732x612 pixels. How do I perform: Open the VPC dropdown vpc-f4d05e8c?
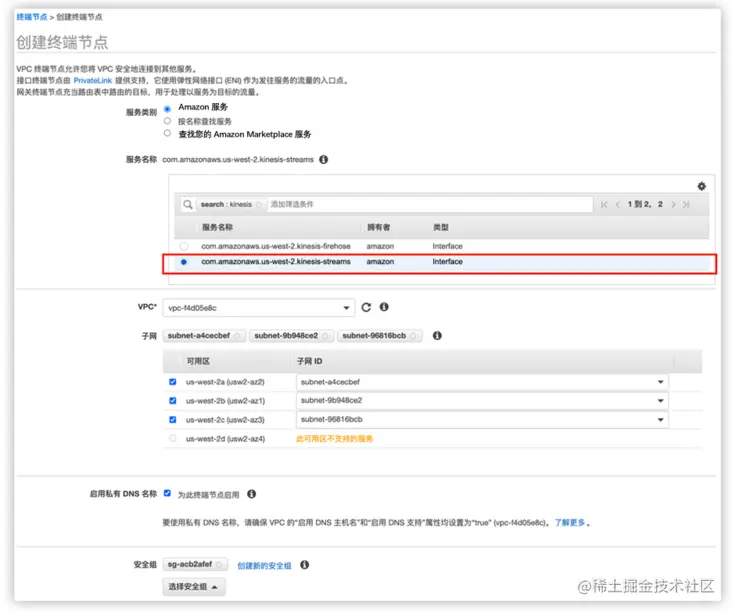coord(259,308)
